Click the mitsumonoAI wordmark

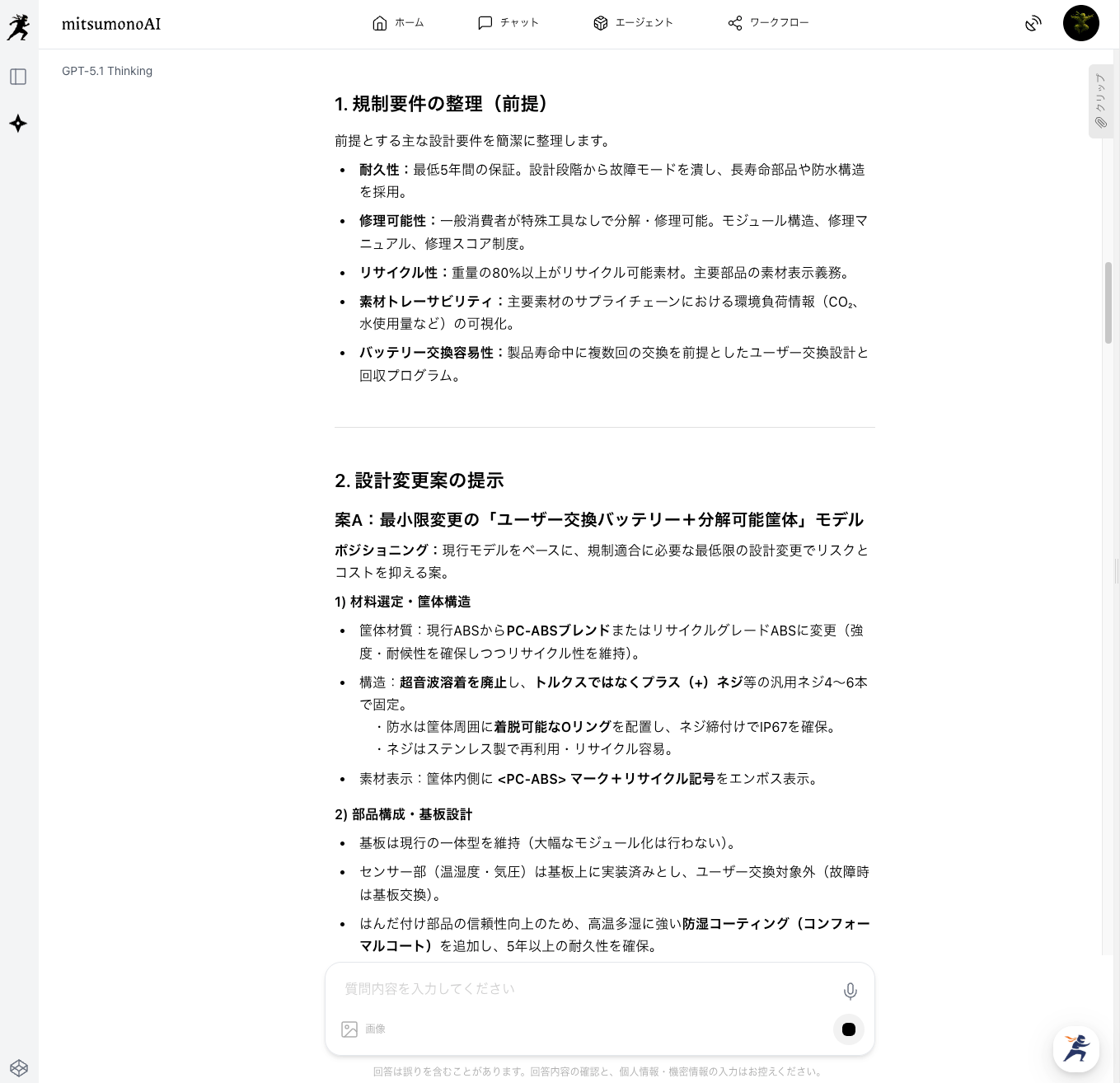(x=111, y=24)
